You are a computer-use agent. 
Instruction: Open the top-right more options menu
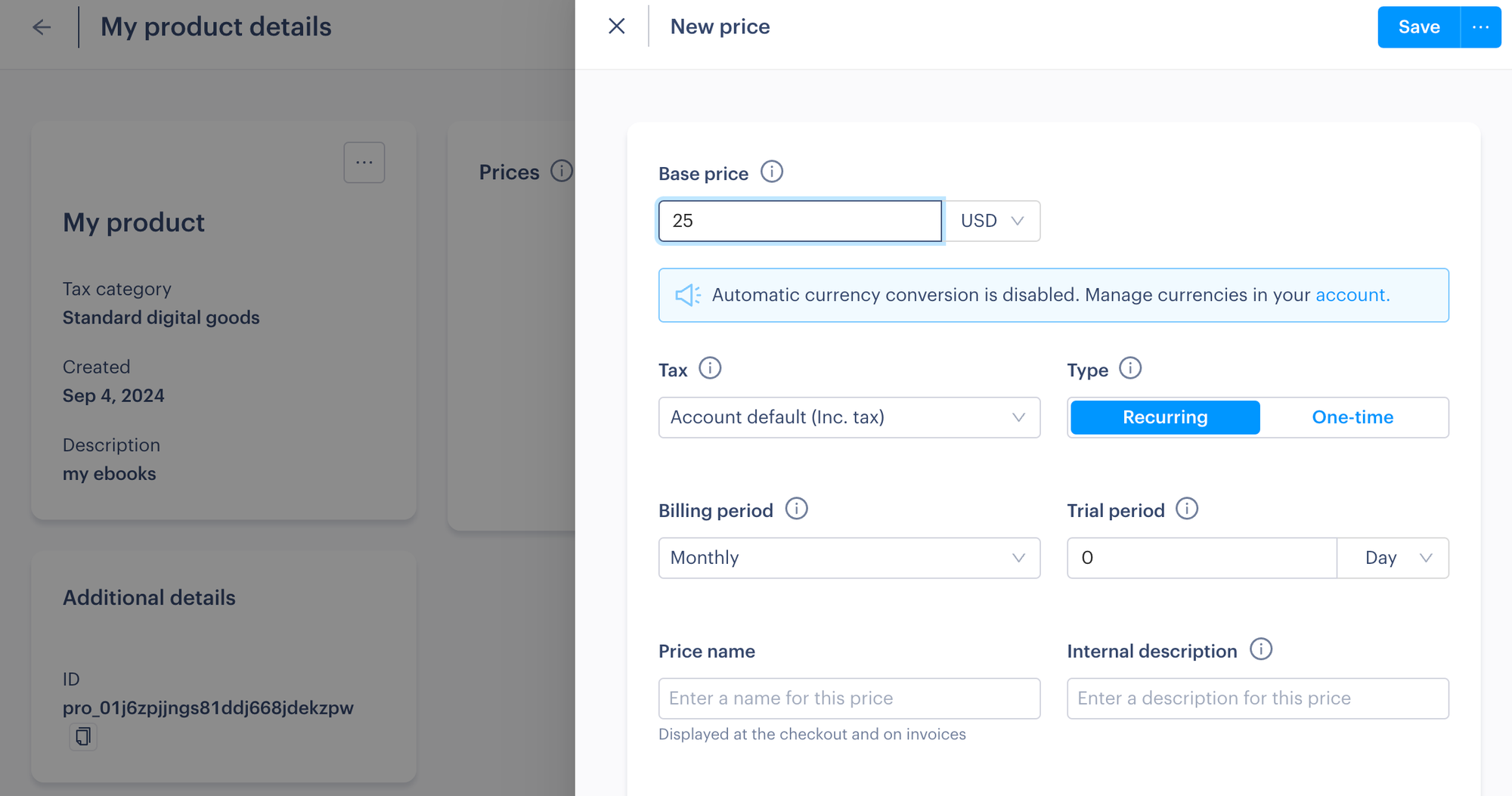(x=1480, y=26)
